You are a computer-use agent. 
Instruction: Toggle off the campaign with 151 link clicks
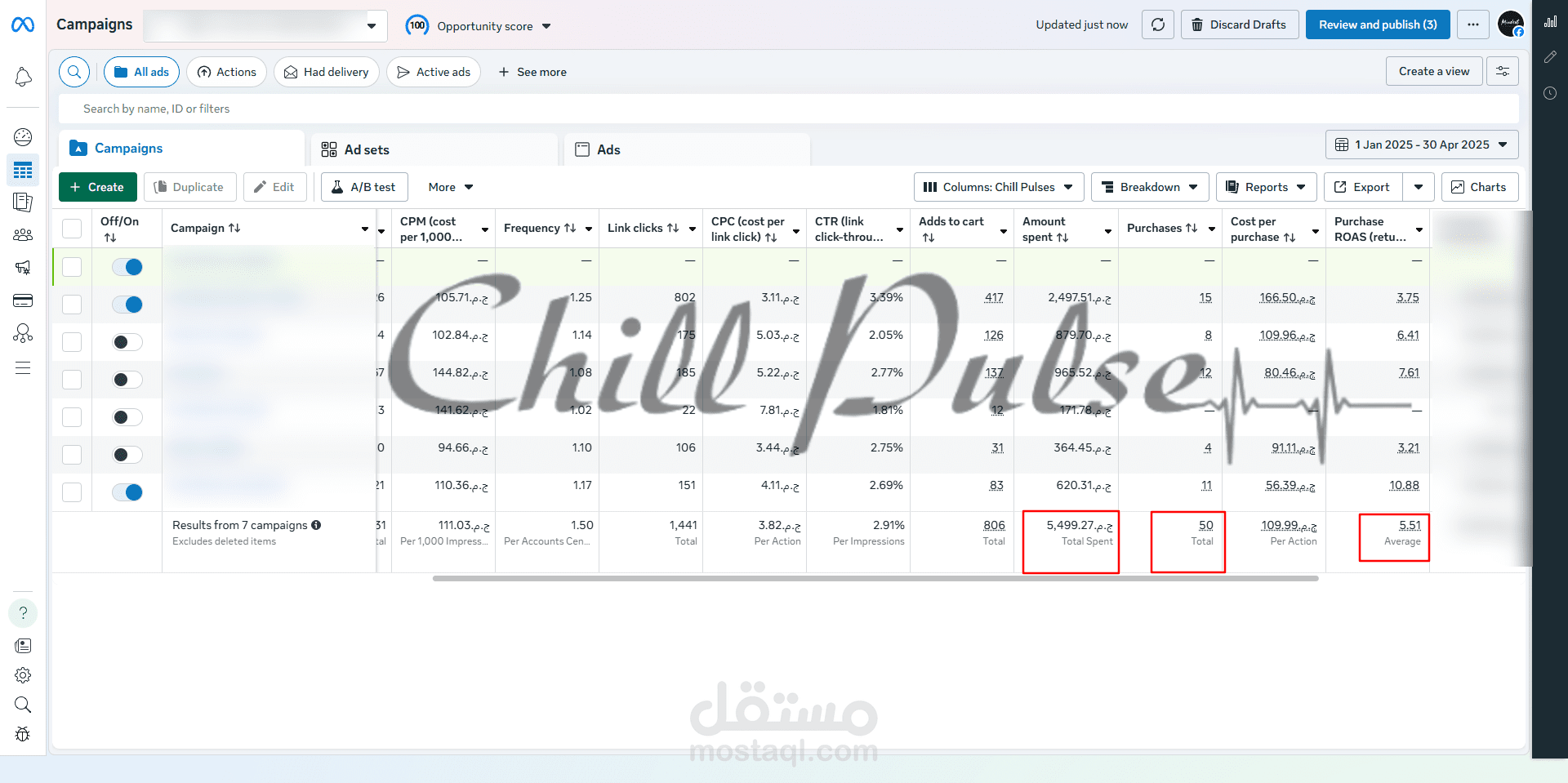(x=127, y=492)
